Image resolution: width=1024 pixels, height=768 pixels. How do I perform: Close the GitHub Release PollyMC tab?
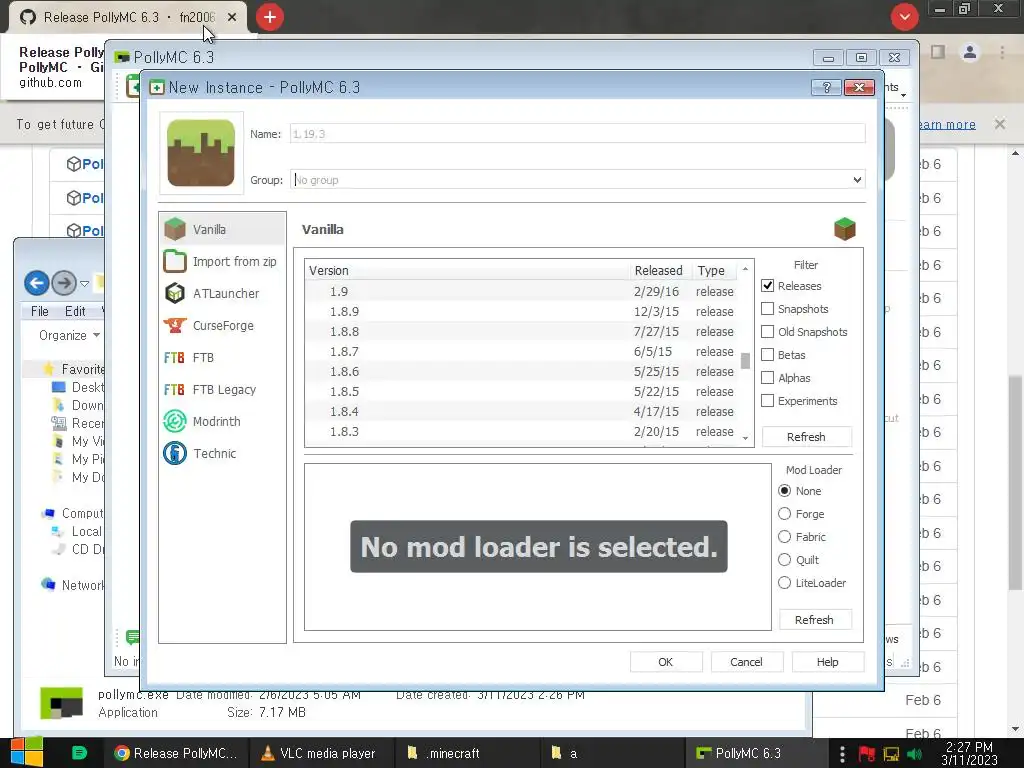coord(232,17)
